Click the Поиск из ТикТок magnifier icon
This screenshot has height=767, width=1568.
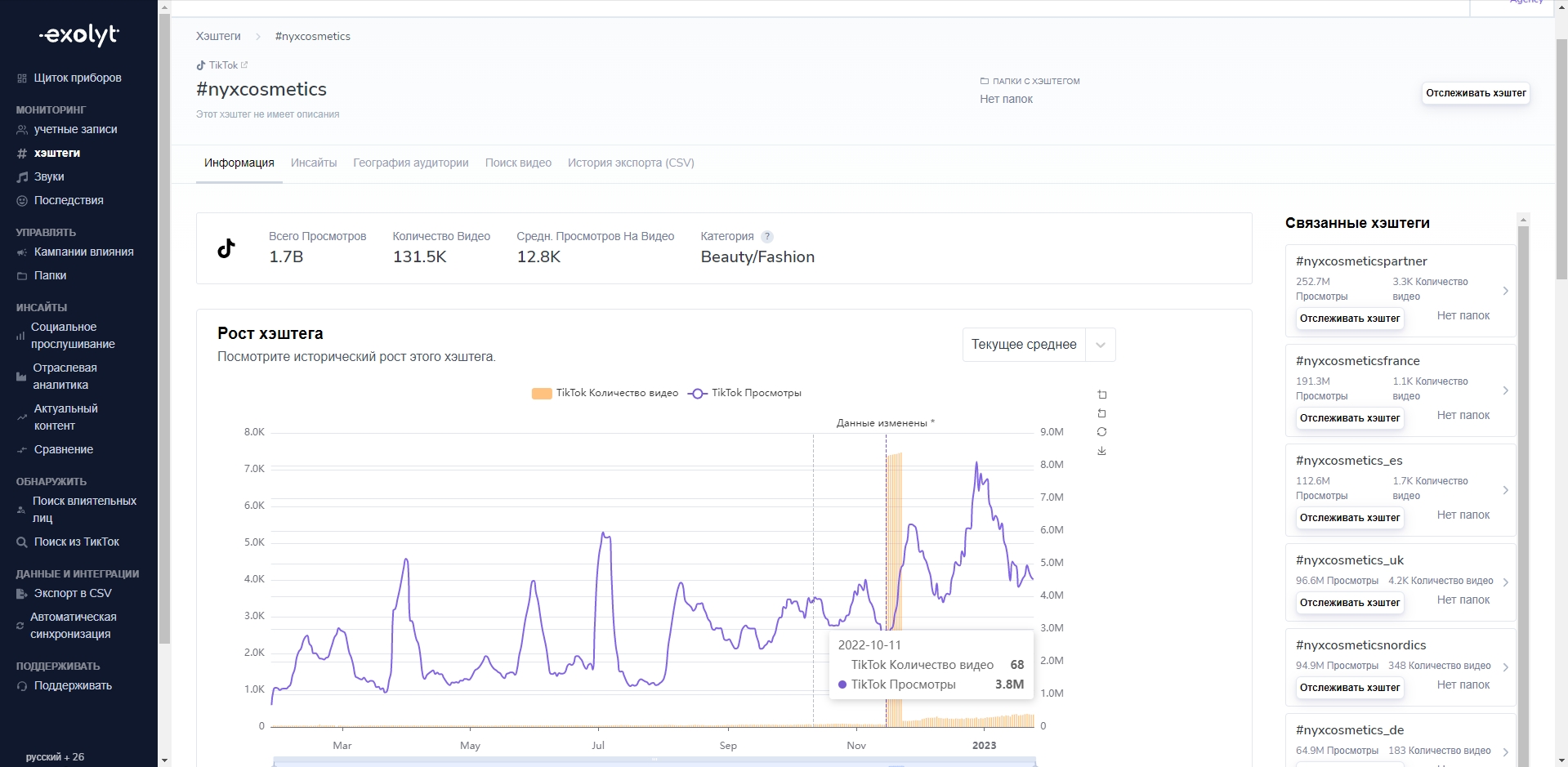pyautogui.click(x=22, y=542)
